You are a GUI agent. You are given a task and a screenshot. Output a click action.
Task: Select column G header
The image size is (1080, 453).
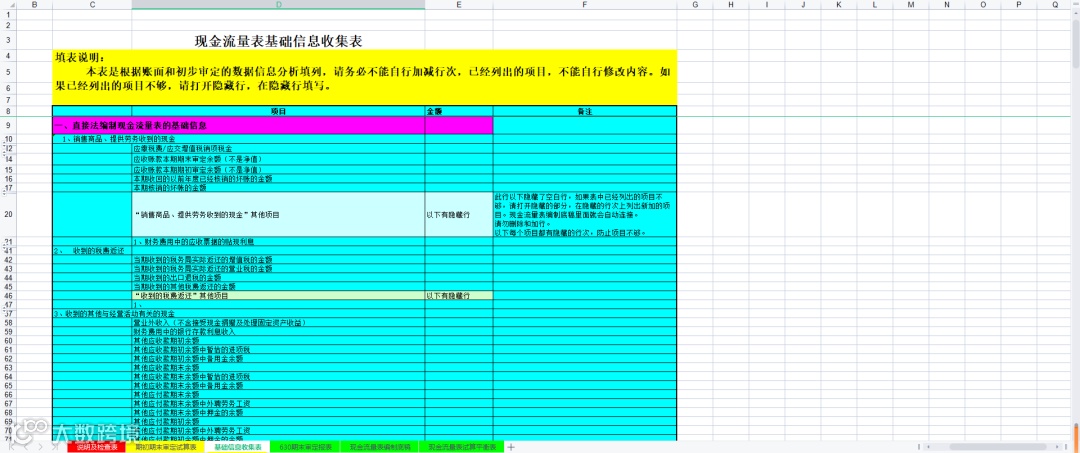pos(695,5)
